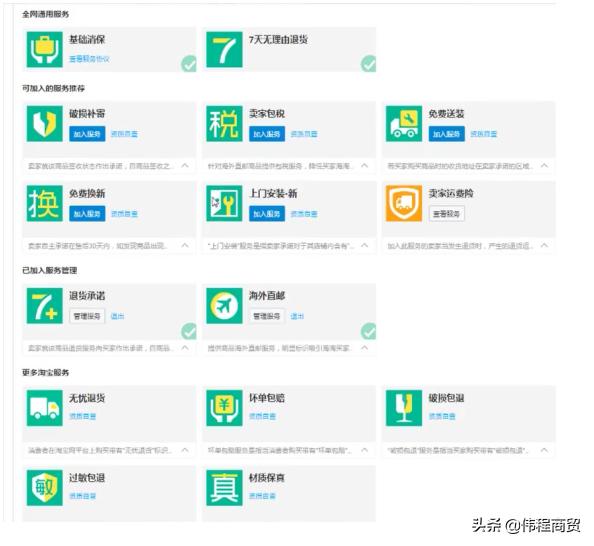Open blue link beside 破损补寄 加入服务 button

[124, 134]
